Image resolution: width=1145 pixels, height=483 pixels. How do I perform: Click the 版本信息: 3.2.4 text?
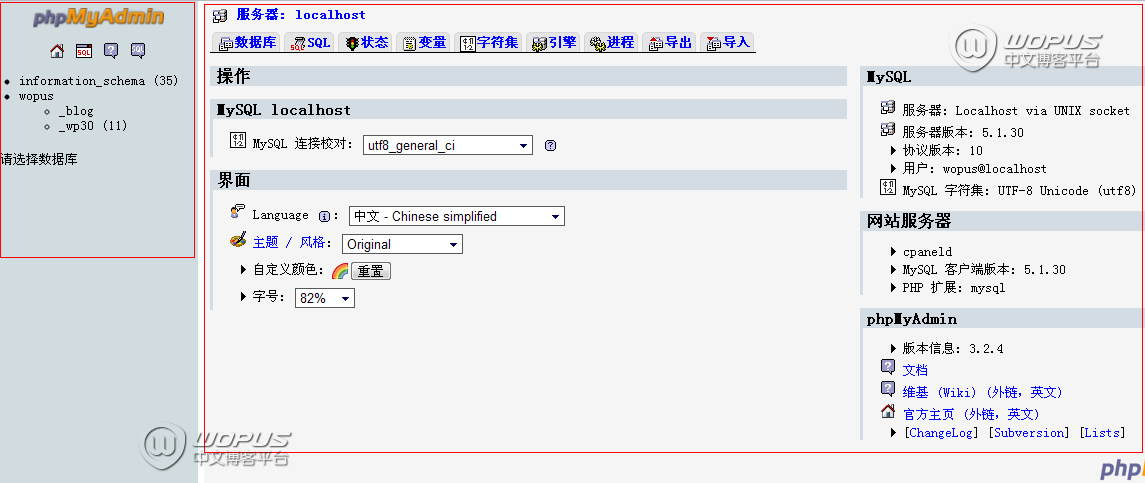click(953, 349)
